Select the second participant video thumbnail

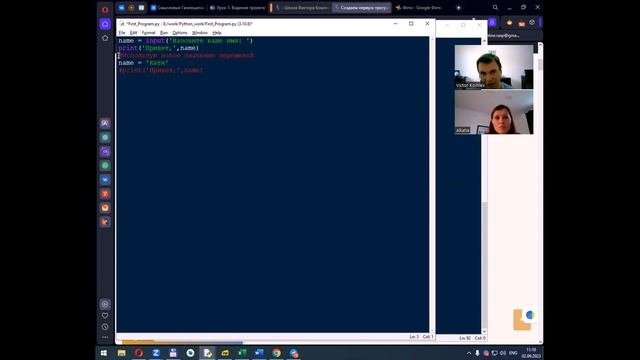(x=494, y=112)
